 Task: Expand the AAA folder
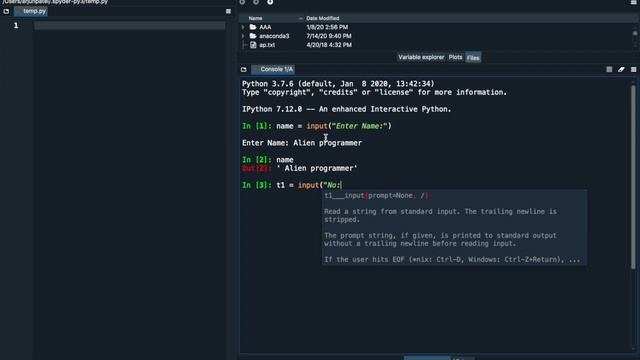[x=243, y=27]
